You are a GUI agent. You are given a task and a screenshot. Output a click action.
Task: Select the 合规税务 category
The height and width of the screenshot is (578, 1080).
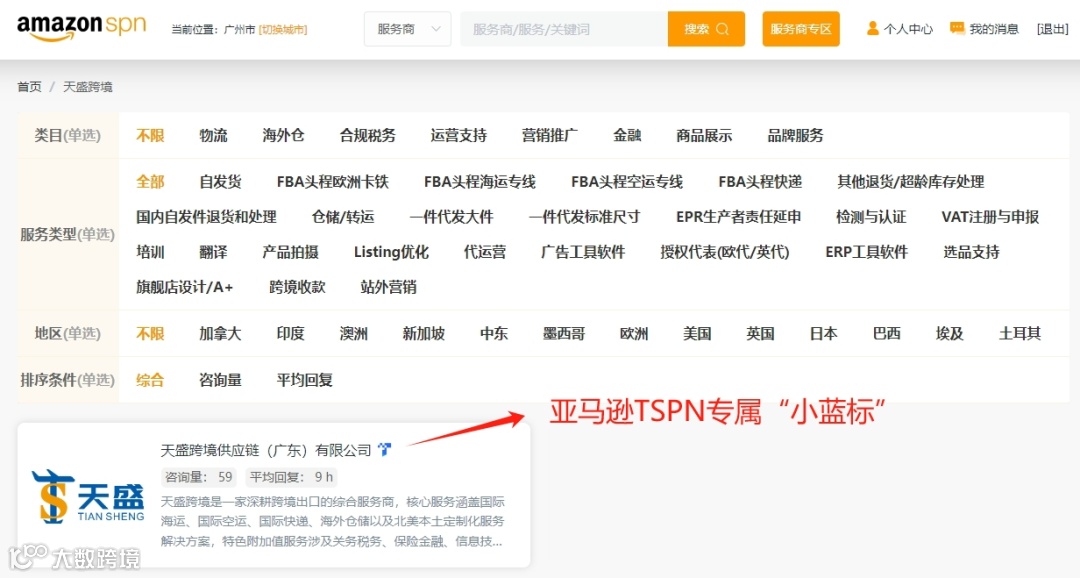click(368, 136)
